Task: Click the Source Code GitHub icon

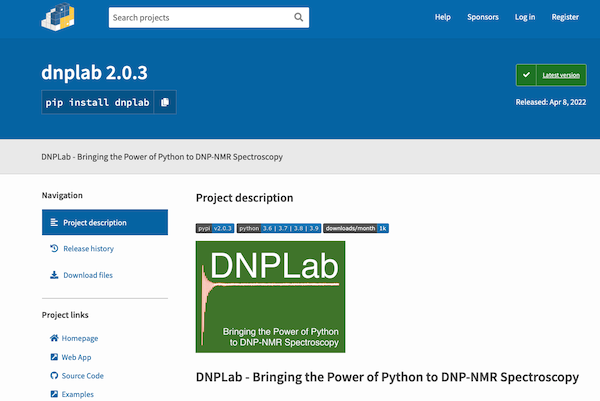Action: [54, 375]
